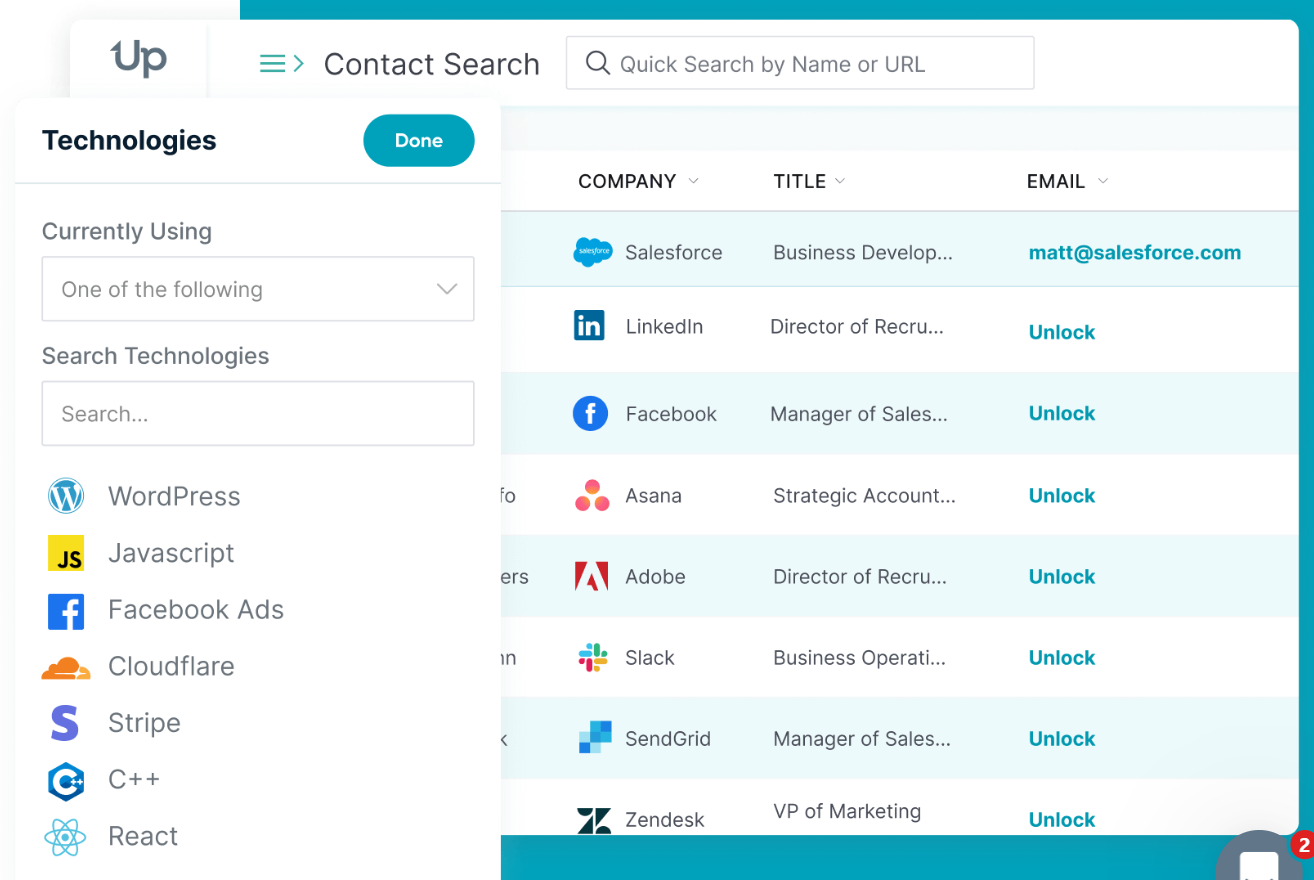Sort by the TITLE column arrow

pyautogui.click(x=840, y=181)
